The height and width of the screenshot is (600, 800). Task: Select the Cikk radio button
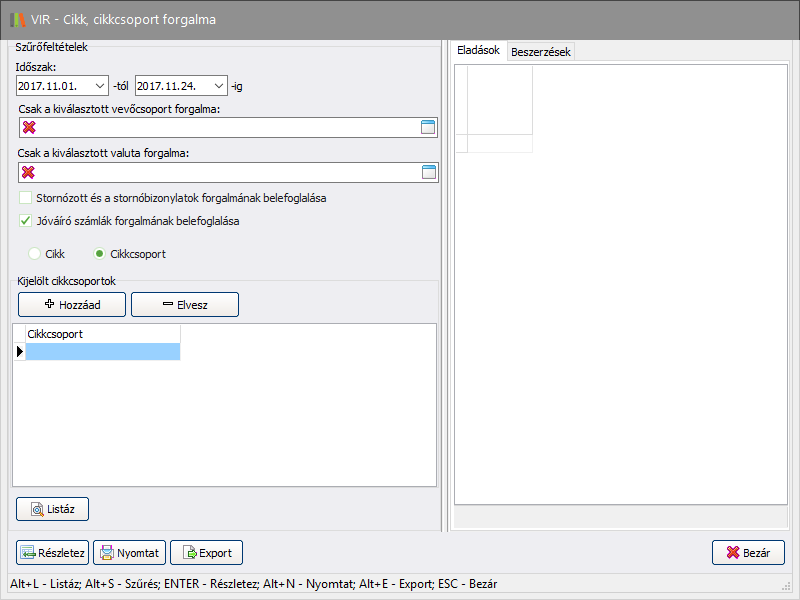pos(35,254)
